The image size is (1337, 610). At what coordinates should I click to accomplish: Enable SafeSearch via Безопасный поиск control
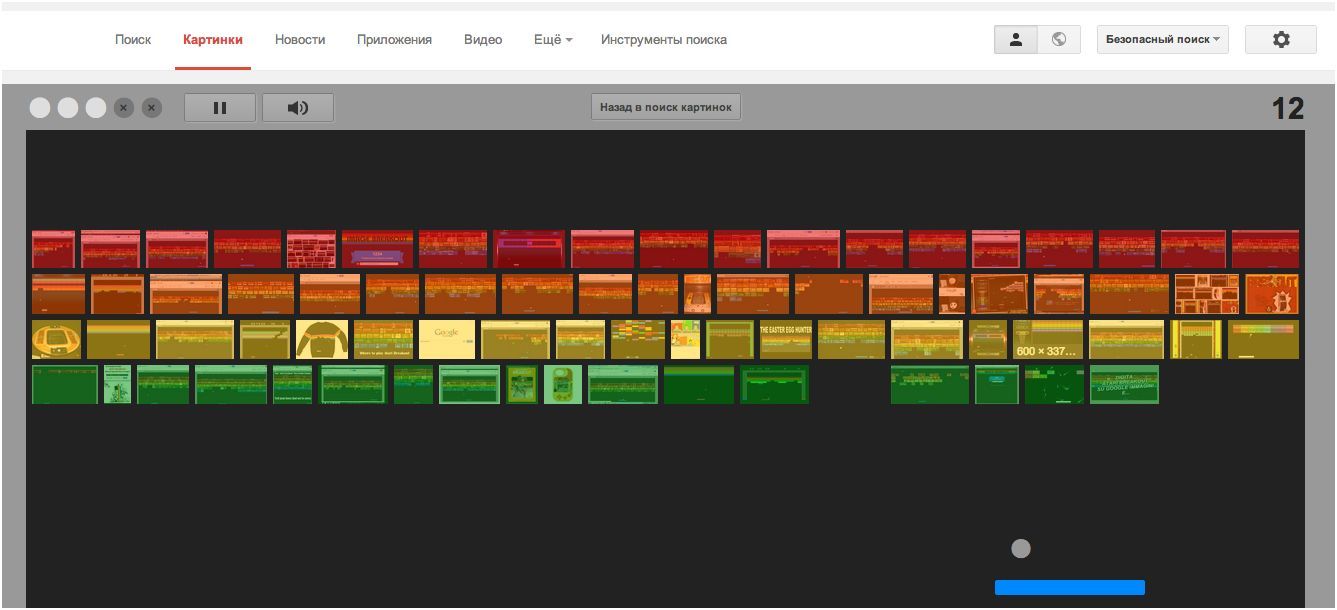[1163, 40]
